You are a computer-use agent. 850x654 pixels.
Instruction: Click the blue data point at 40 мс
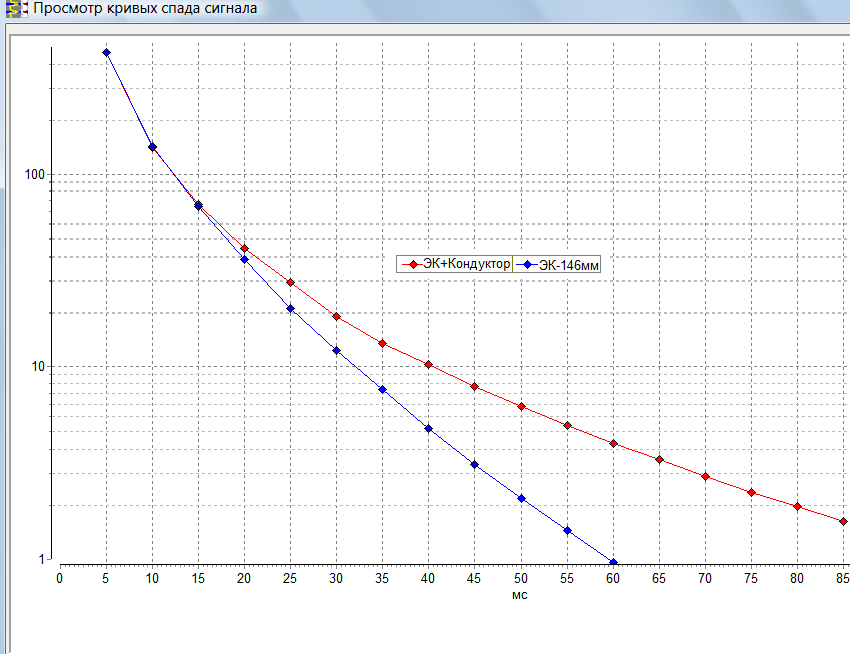tap(429, 429)
